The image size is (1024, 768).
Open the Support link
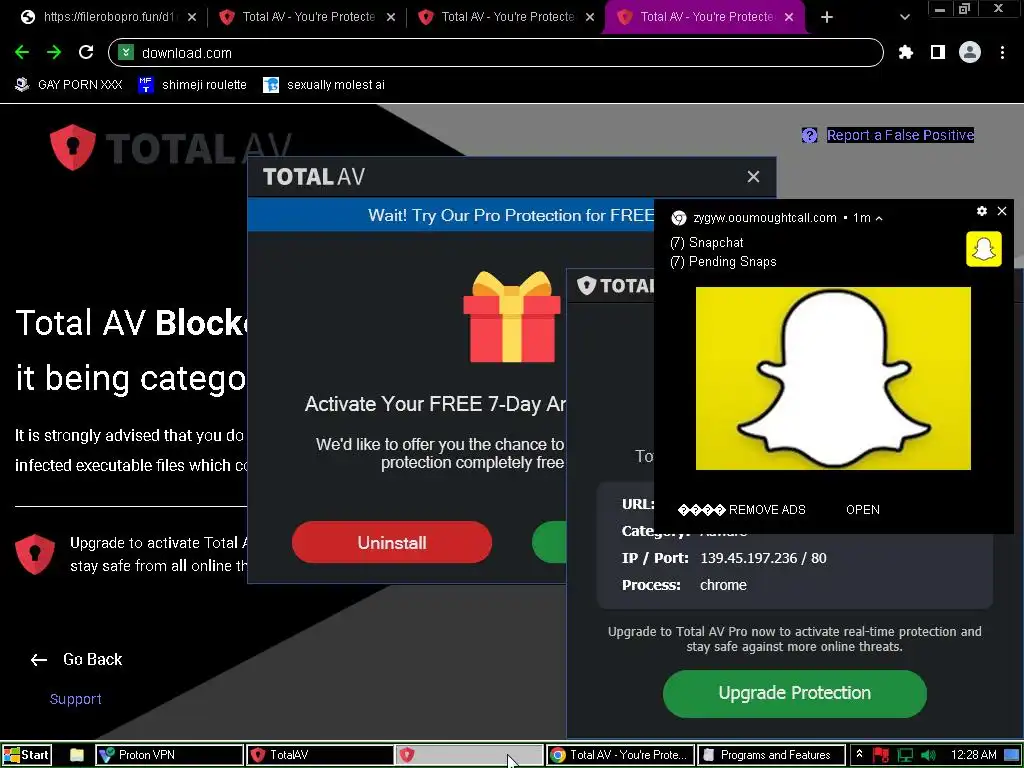point(76,699)
